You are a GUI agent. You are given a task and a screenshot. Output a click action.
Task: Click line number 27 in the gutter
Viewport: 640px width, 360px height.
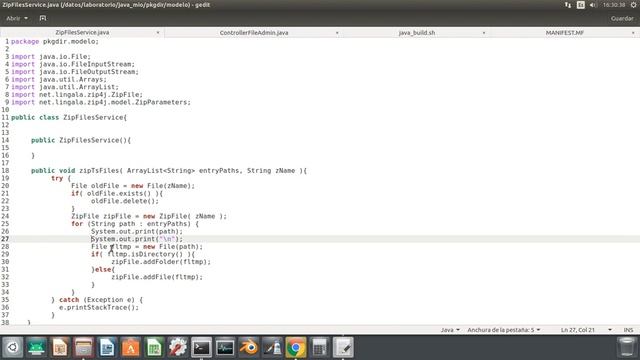5,239
